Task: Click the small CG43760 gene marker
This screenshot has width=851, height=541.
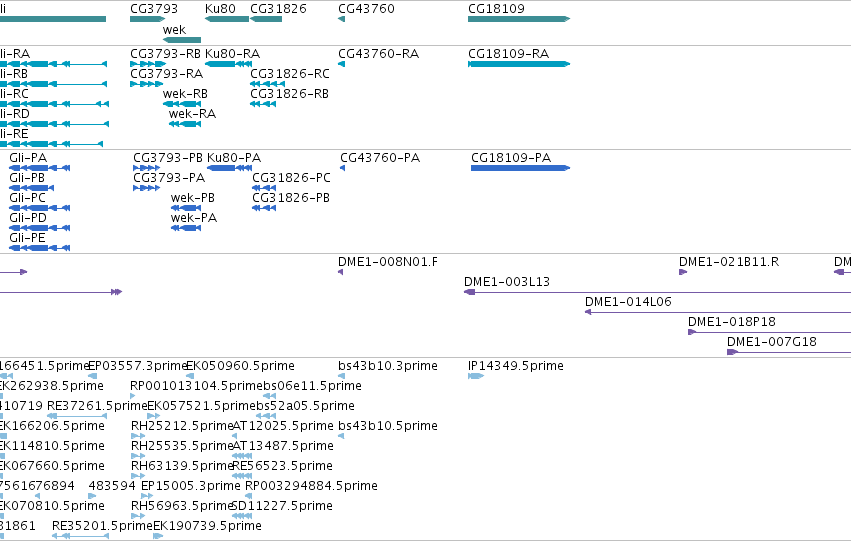Action: pyautogui.click(x=341, y=19)
